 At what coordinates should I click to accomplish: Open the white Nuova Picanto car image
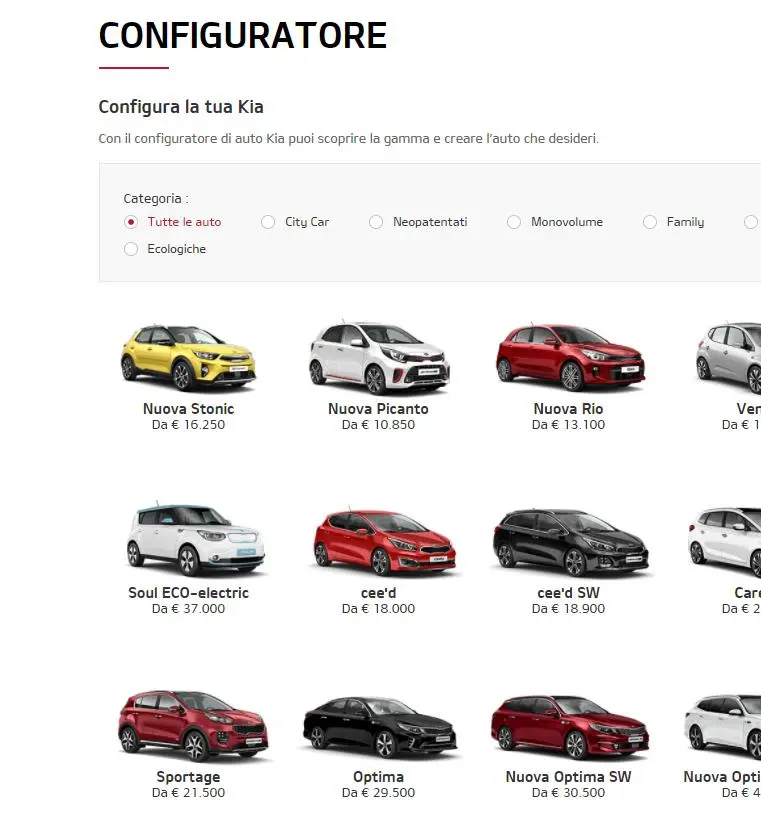point(379,358)
